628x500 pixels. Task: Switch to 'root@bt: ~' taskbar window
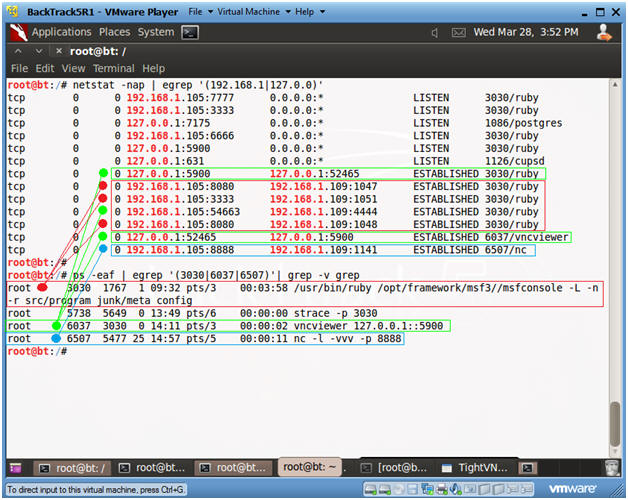coord(310,467)
